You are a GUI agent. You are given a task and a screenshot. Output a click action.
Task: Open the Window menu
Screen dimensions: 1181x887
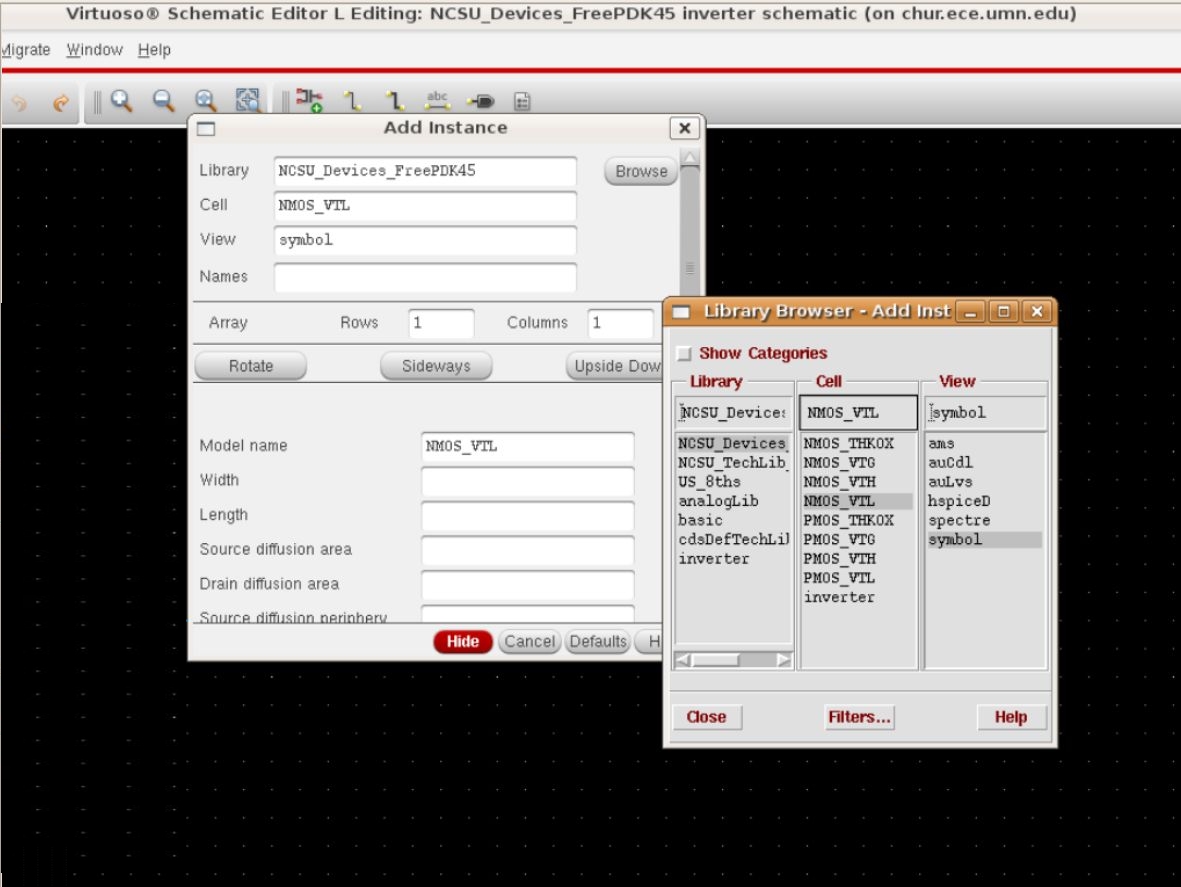click(x=94, y=49)
